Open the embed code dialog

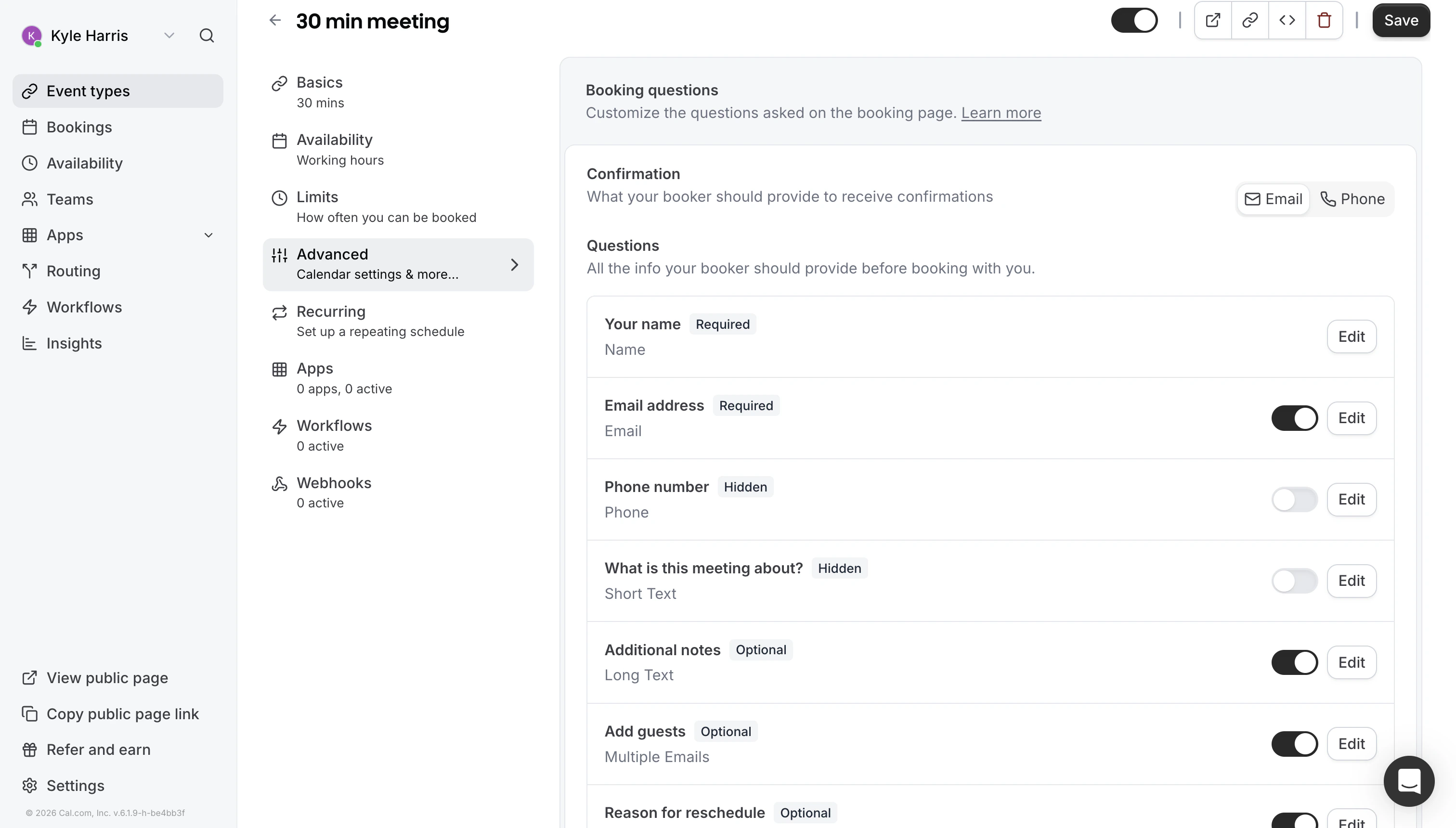(x=1287, y=20)
